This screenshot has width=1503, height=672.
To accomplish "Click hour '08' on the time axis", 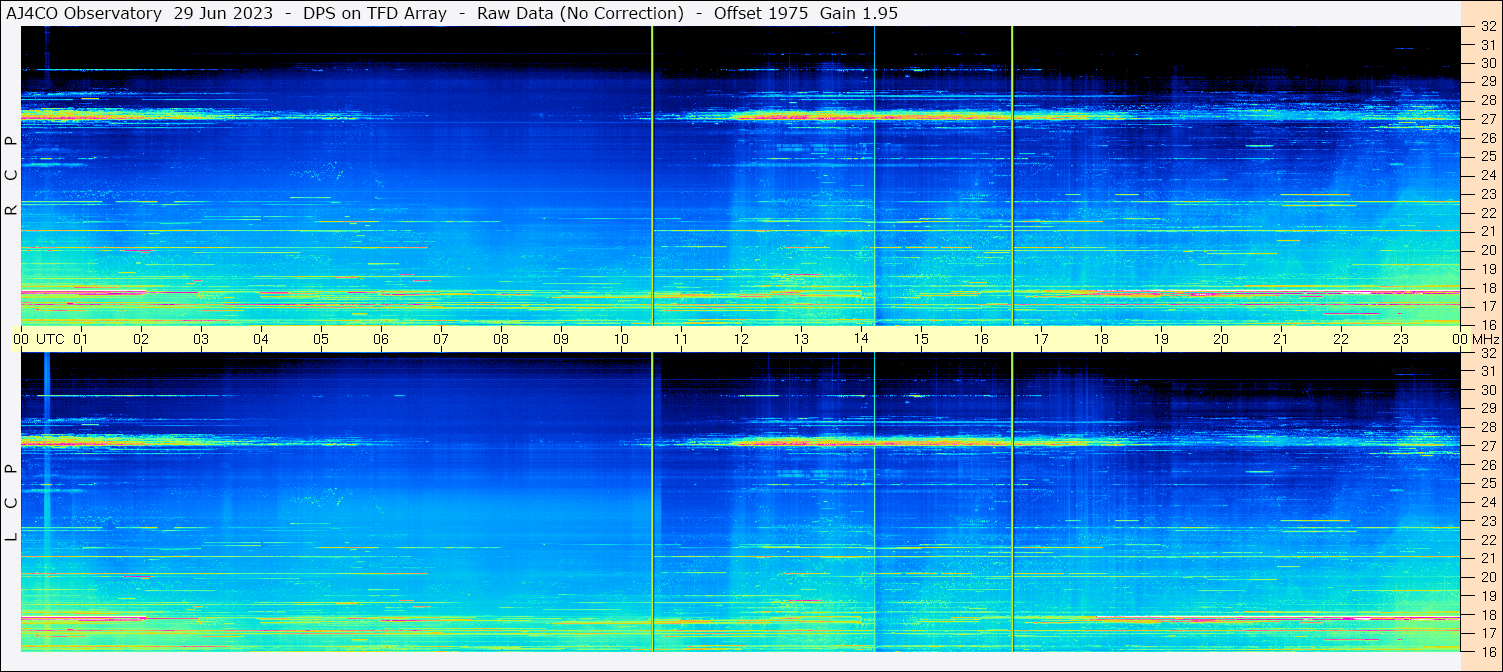I will [x=501, y=339].
